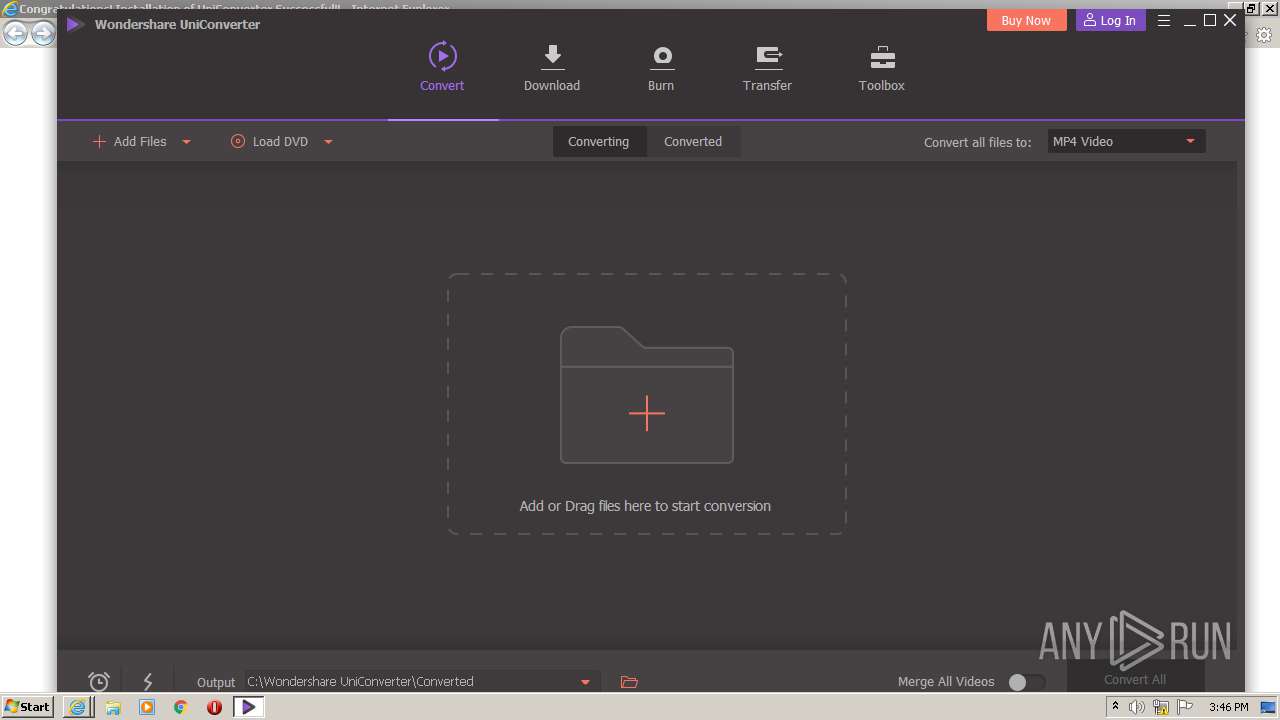Open Windows Start menu
The width and height of the screenshot is (1280, 720).
pos(27,707)
